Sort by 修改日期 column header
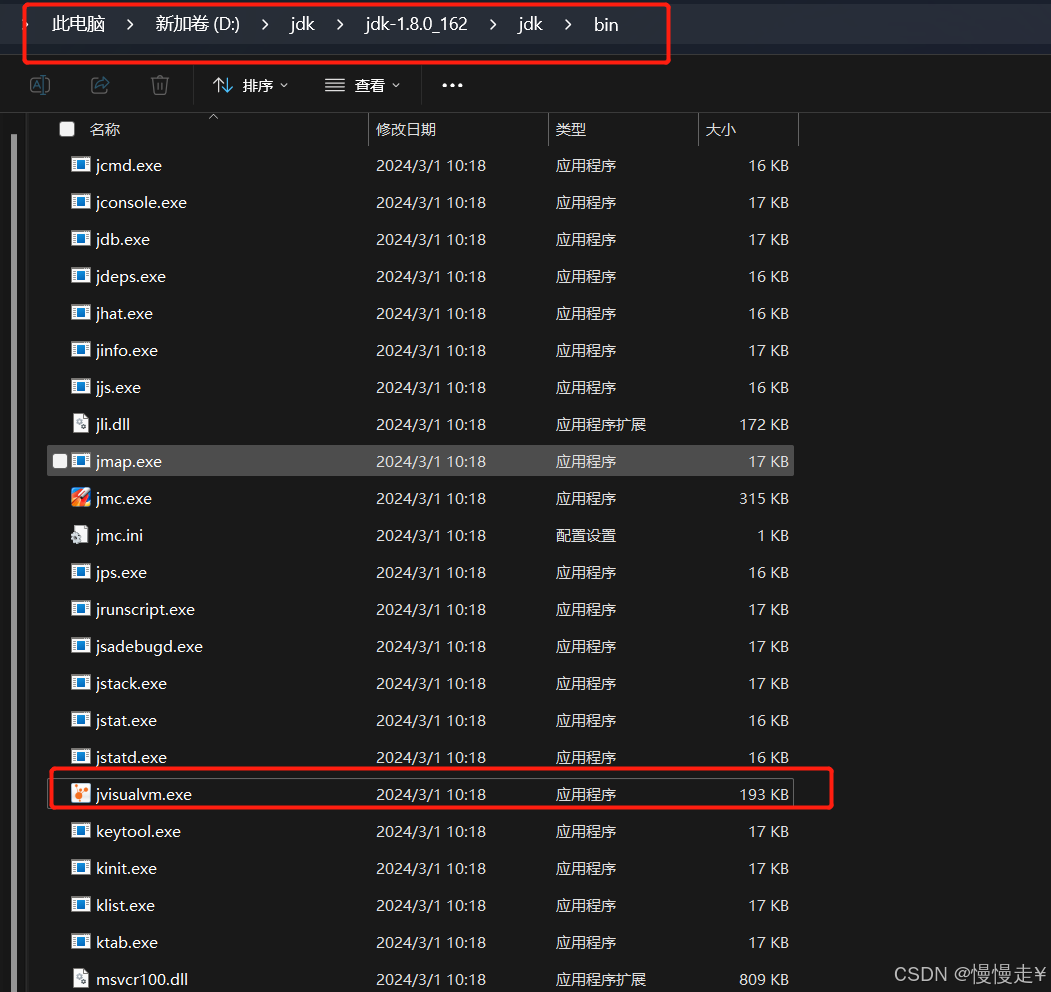This screenshot has width=1051, height=992. pos(406,129)
